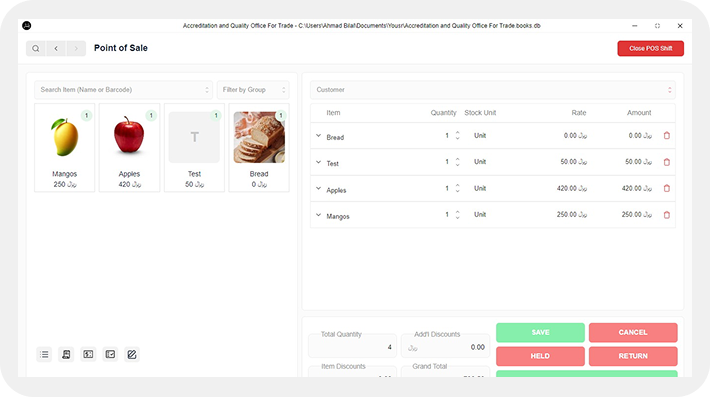710x397 pixels.
Task: Click the HELD button
Action: coord(540,356)
